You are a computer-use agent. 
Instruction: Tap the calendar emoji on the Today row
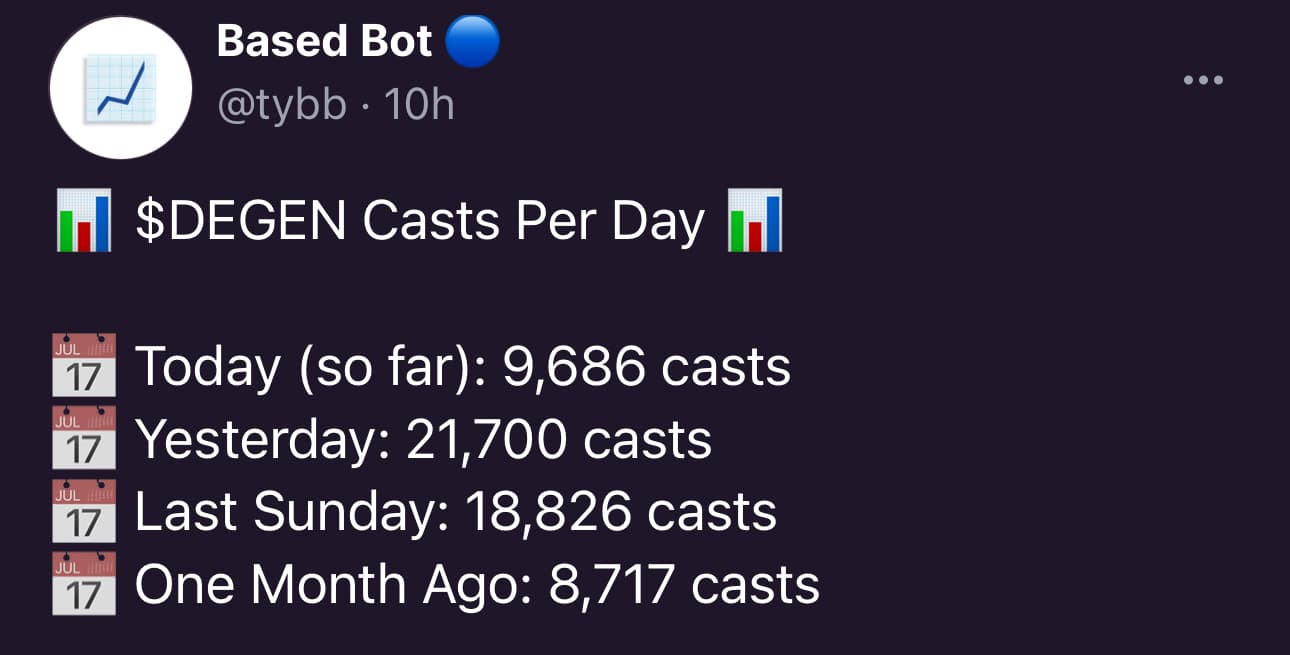(x=84, y=367)
